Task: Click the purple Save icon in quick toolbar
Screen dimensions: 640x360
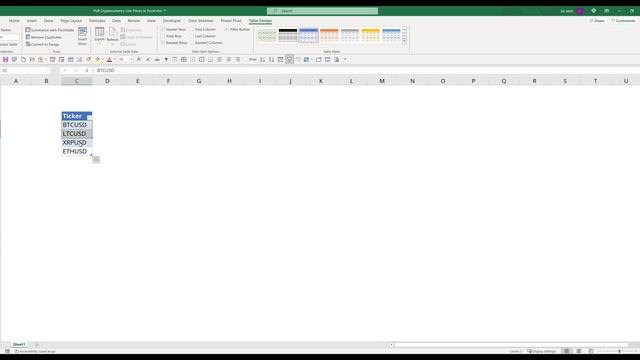Action: tap(5, 60)
